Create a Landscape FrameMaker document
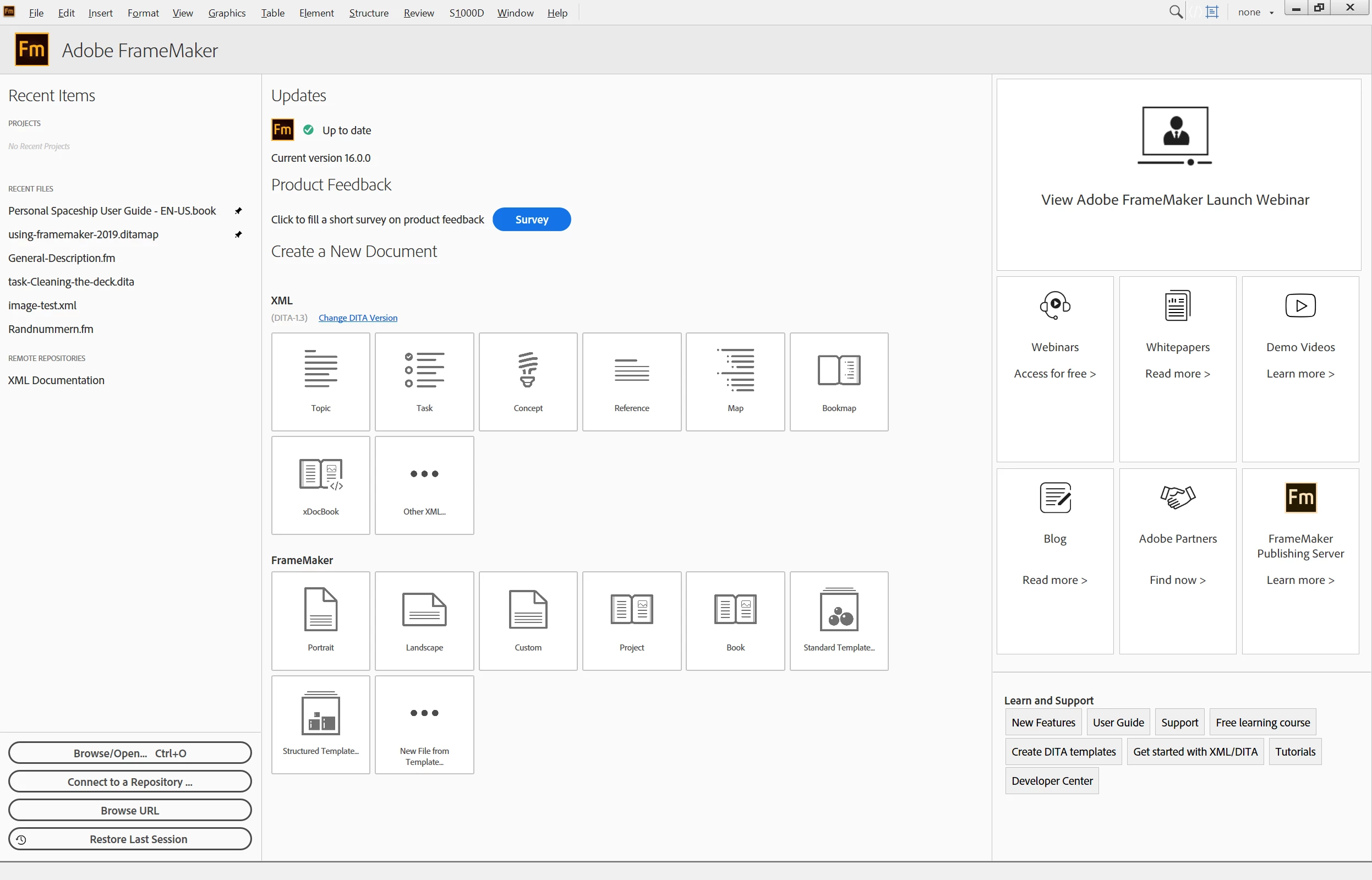The image size is (1372, 880). [x=424, y=621]
